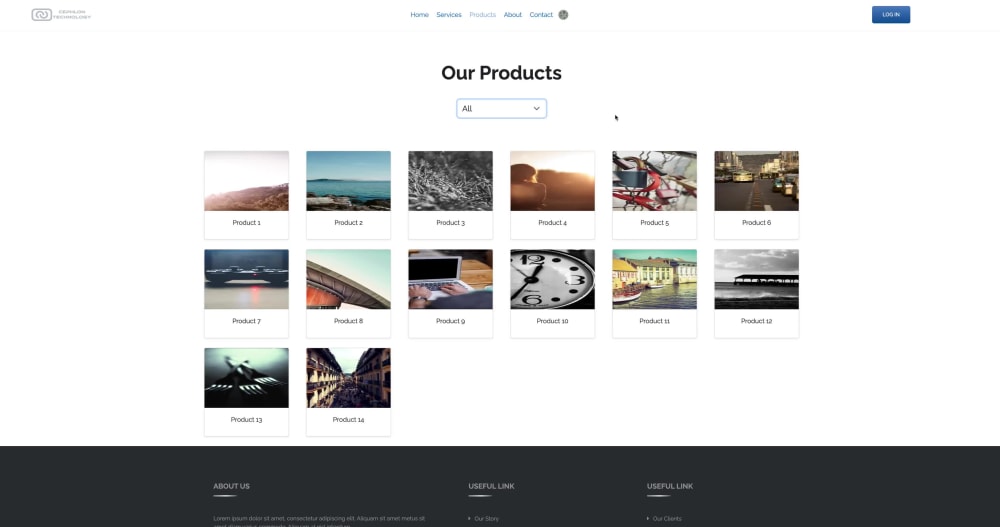Screen dimensions: 1000x527
Task: Click the "Product 4" caption text
Action: [552, 223]
